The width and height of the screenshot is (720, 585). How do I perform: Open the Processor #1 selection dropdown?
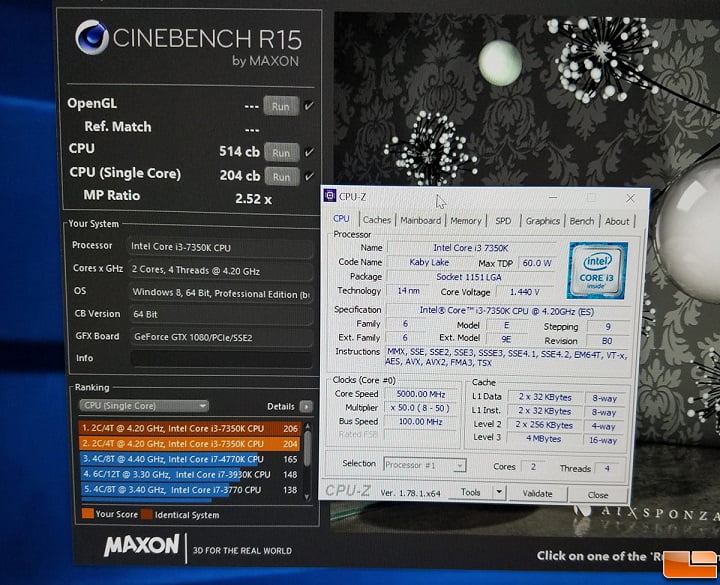click(x=424, y=465)
